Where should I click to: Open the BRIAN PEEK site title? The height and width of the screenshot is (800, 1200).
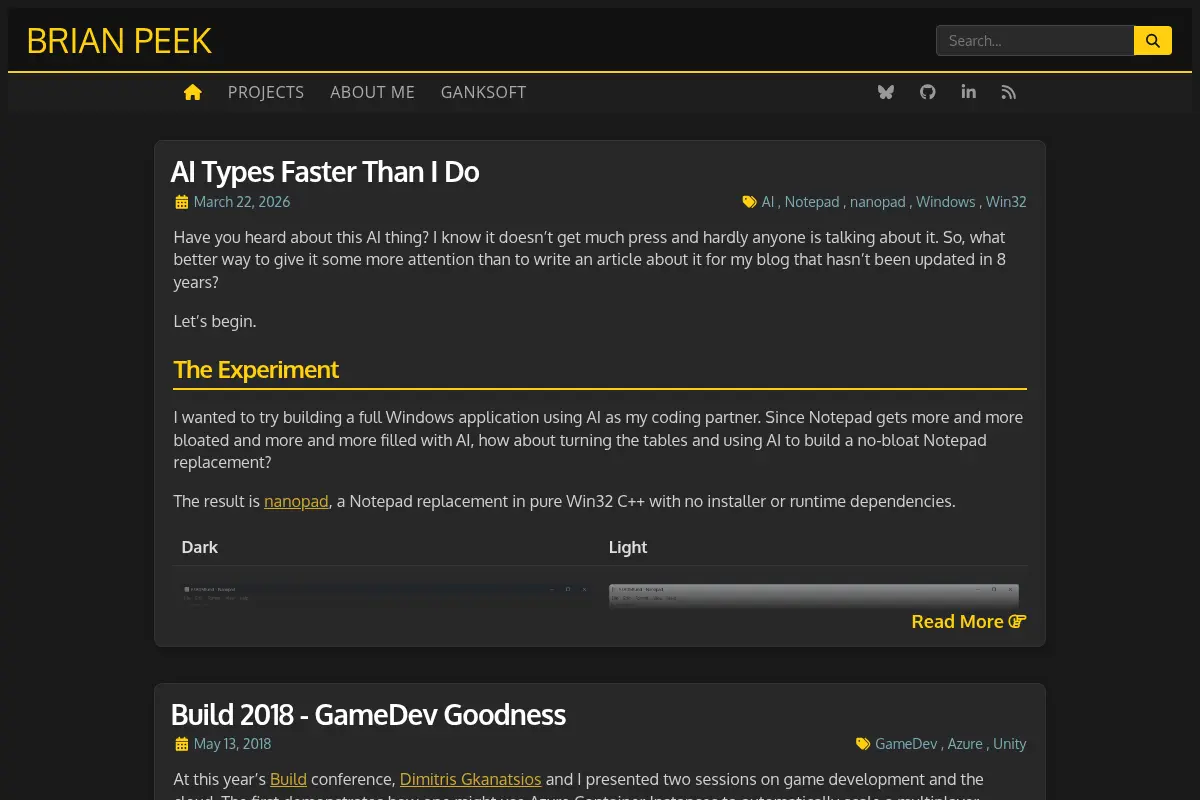[119, 41]
